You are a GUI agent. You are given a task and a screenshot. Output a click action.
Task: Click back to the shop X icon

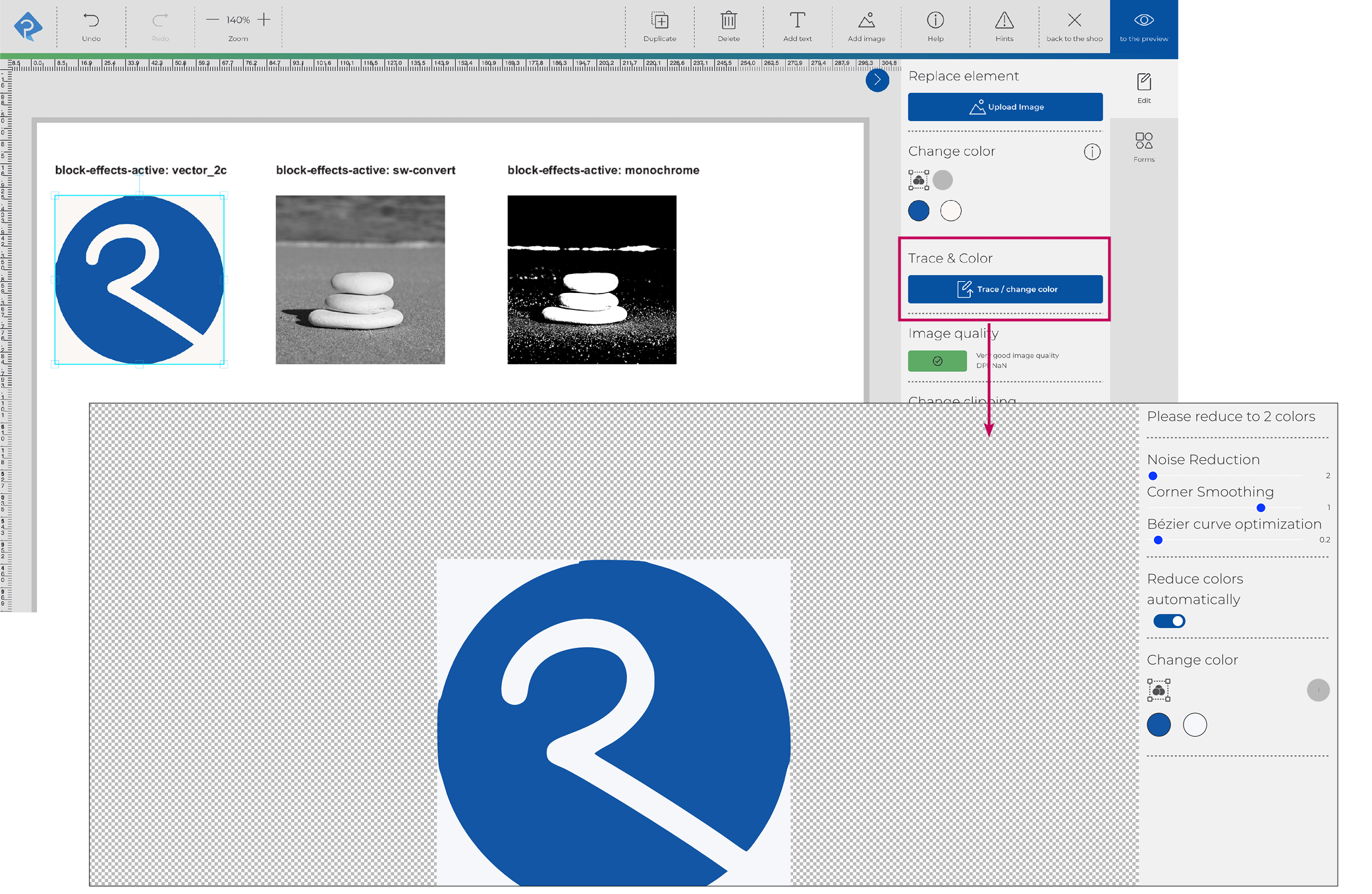coord(1074,20)
